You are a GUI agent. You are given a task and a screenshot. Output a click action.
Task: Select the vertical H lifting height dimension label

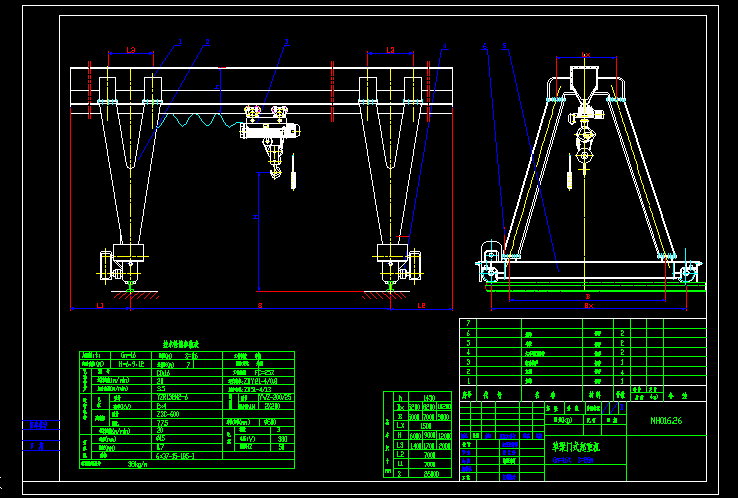click(256, 217)
